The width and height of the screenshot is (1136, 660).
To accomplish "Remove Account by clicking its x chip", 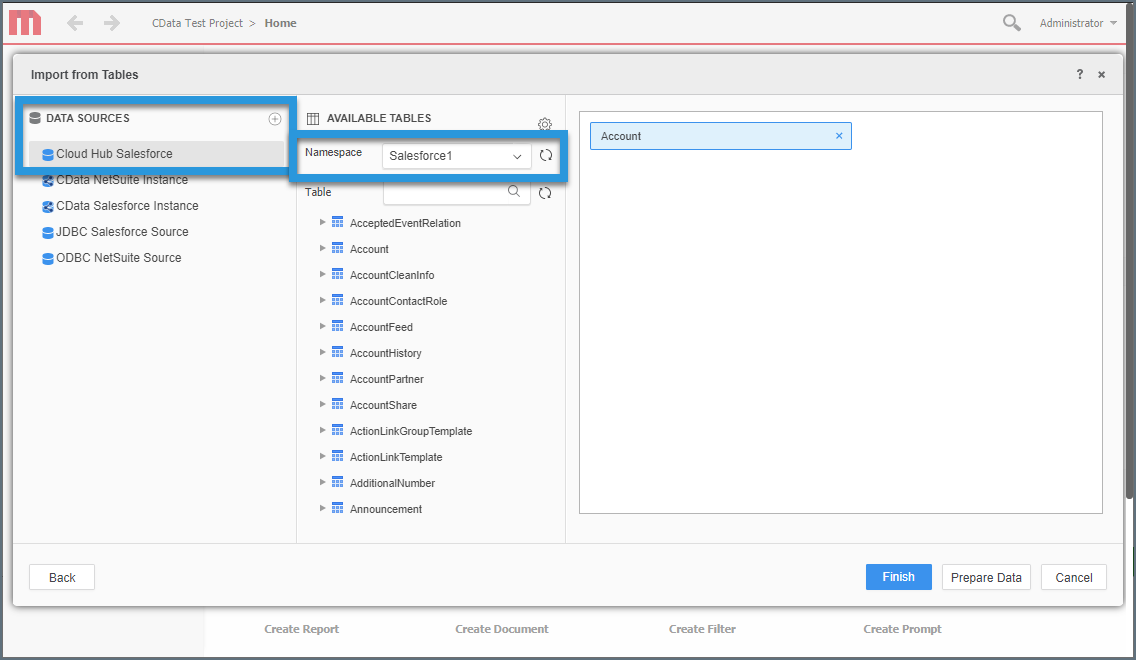I will click(839, 135).
